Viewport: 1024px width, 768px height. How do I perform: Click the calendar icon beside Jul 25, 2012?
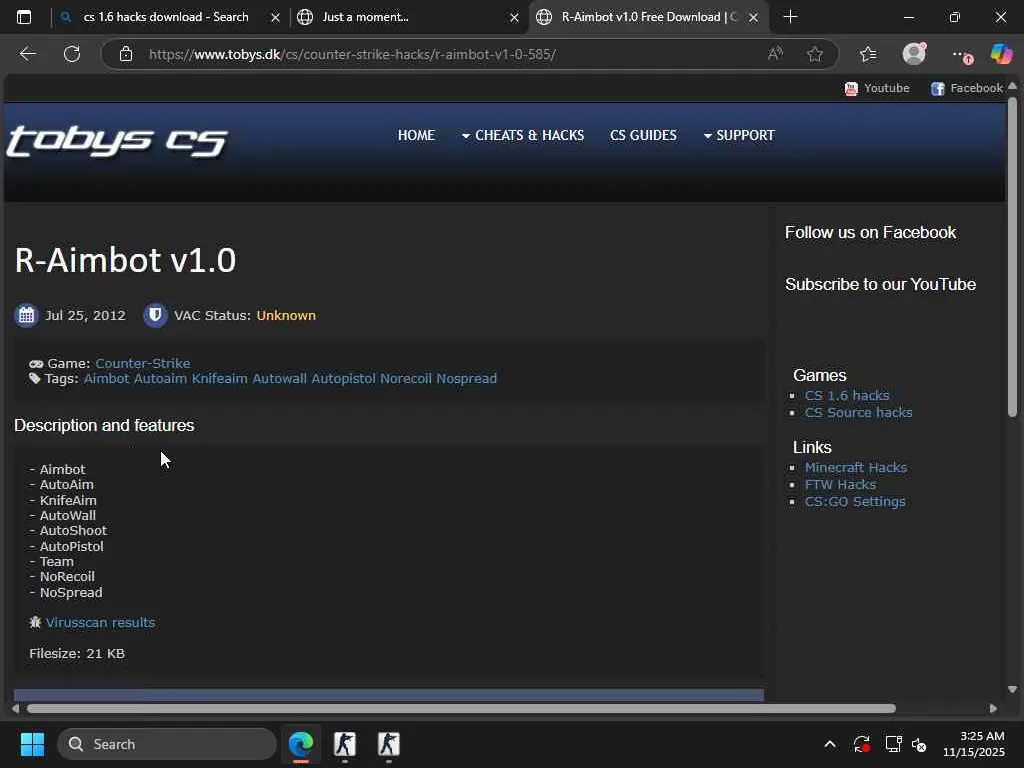click(x=26, y=315)
